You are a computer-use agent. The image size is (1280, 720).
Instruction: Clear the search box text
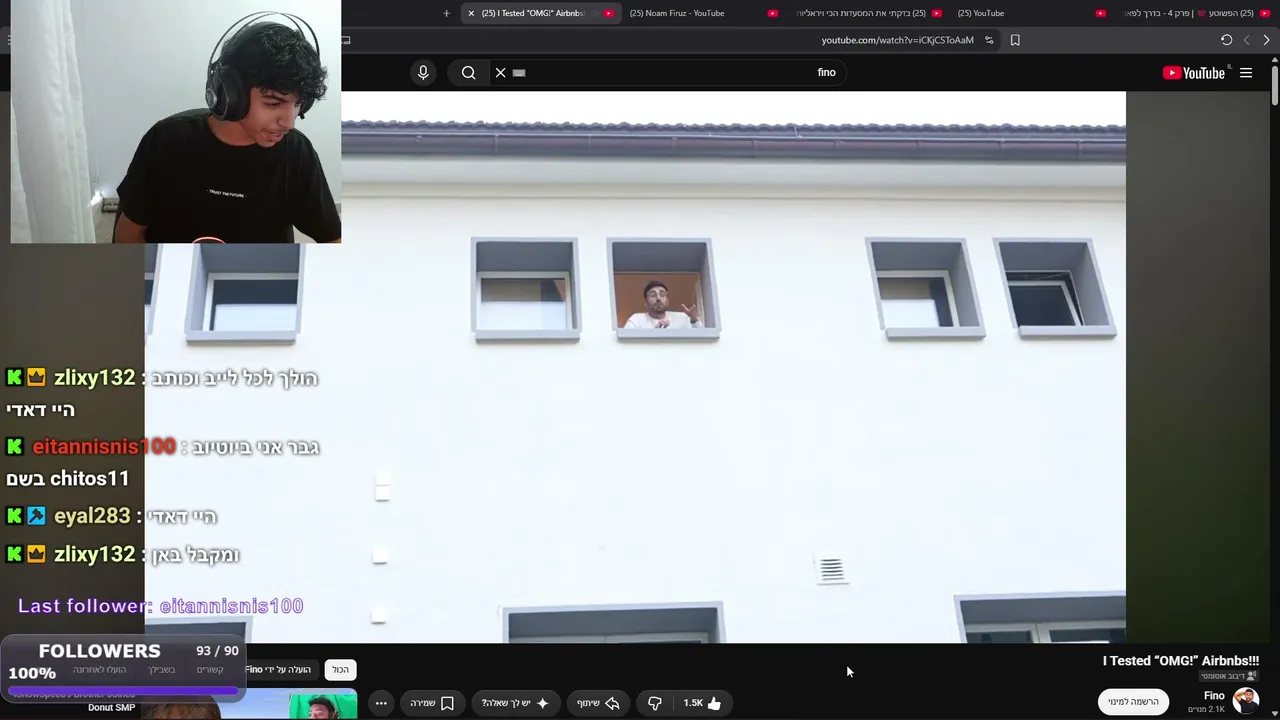tap(501, 72)
